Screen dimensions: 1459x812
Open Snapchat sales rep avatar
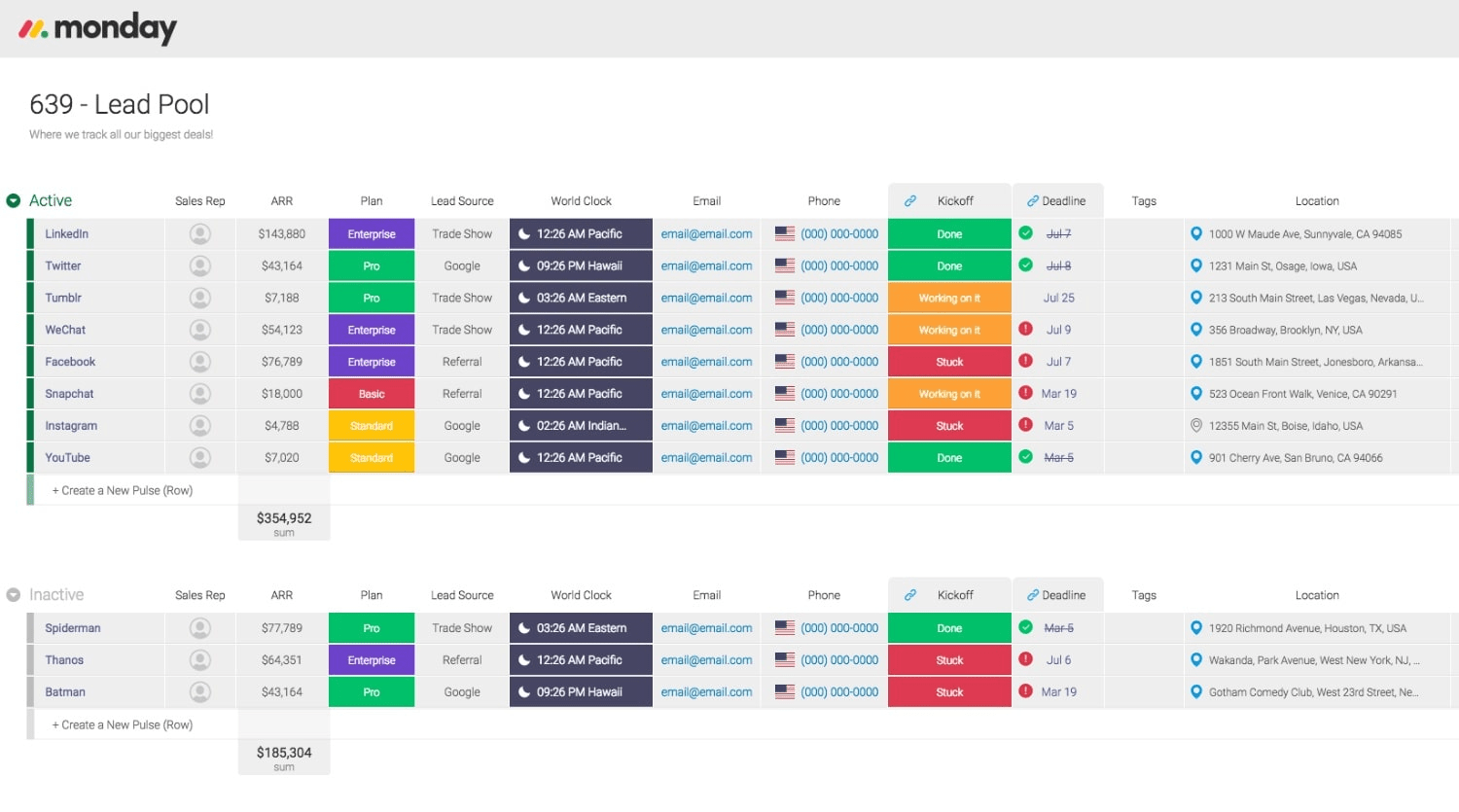(x=200, y=394)
